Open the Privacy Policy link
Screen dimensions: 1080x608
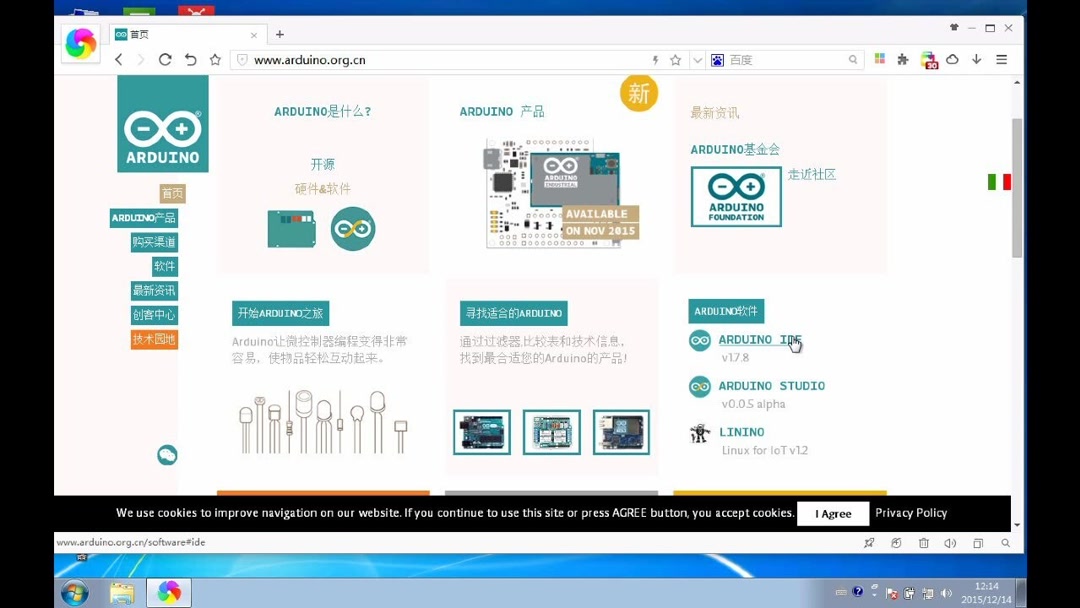pyautogui.click(x=910, y=513)
